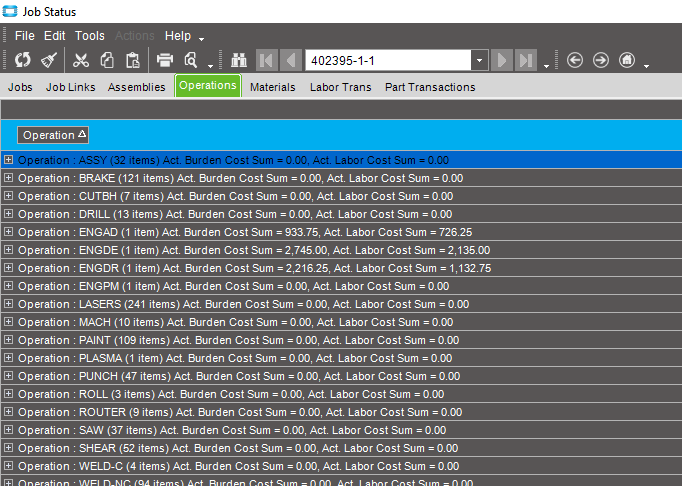The height and width of the screenshot is (486, 682).
Task: Expand the SHEAR operation group
Action: (8, 448)
